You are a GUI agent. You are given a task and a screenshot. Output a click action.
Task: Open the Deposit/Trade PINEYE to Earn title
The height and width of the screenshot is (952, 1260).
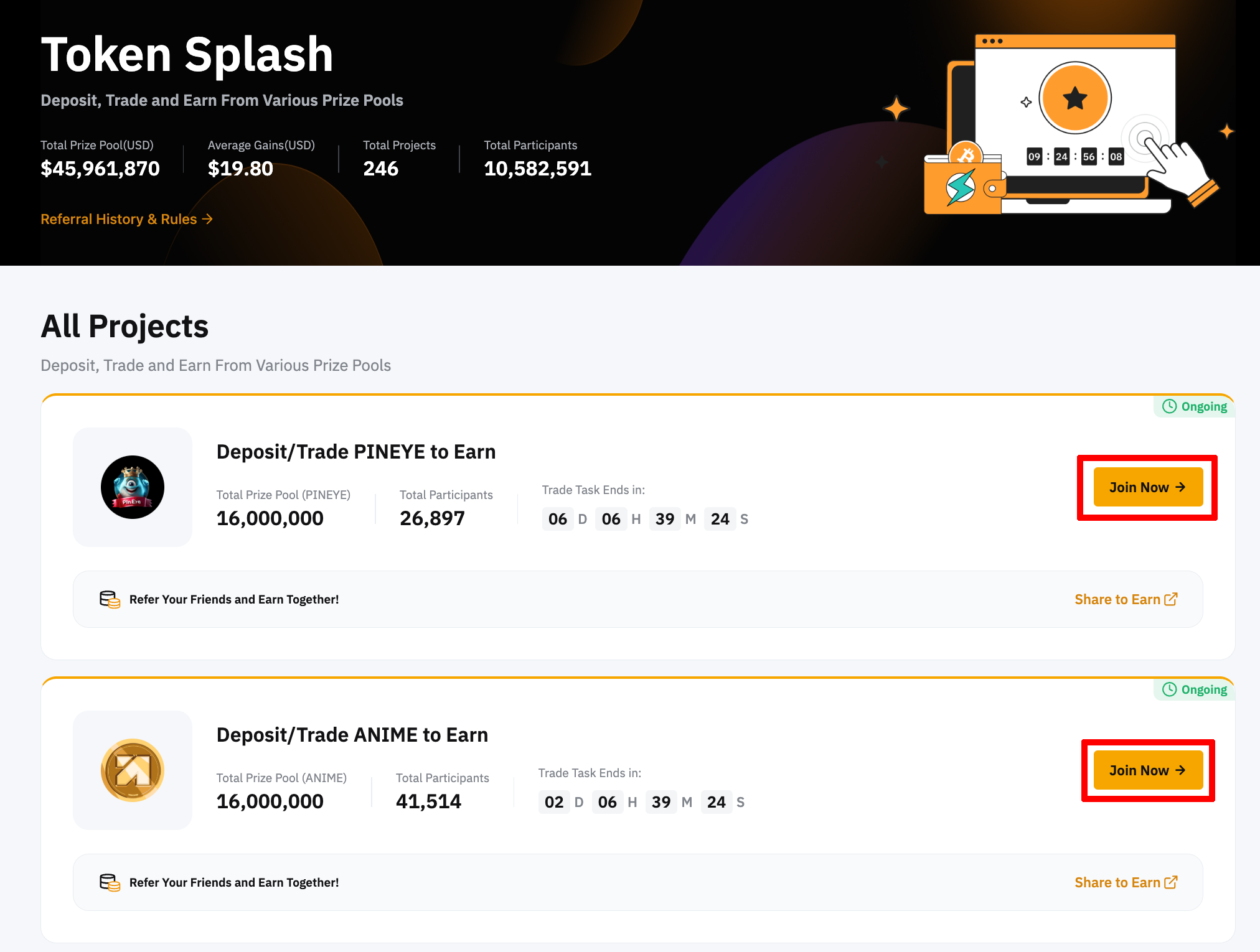[x=356, y=452]
